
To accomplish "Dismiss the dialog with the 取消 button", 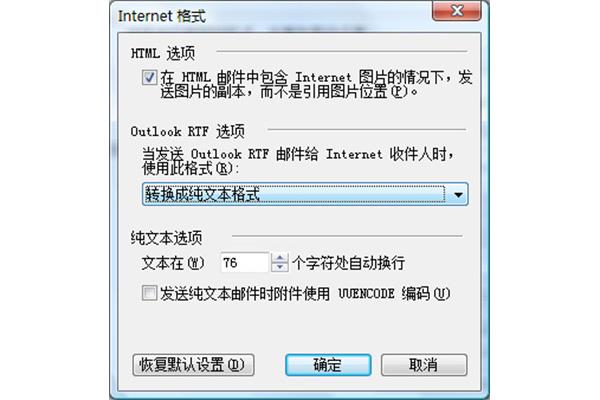I will [424, 365].
